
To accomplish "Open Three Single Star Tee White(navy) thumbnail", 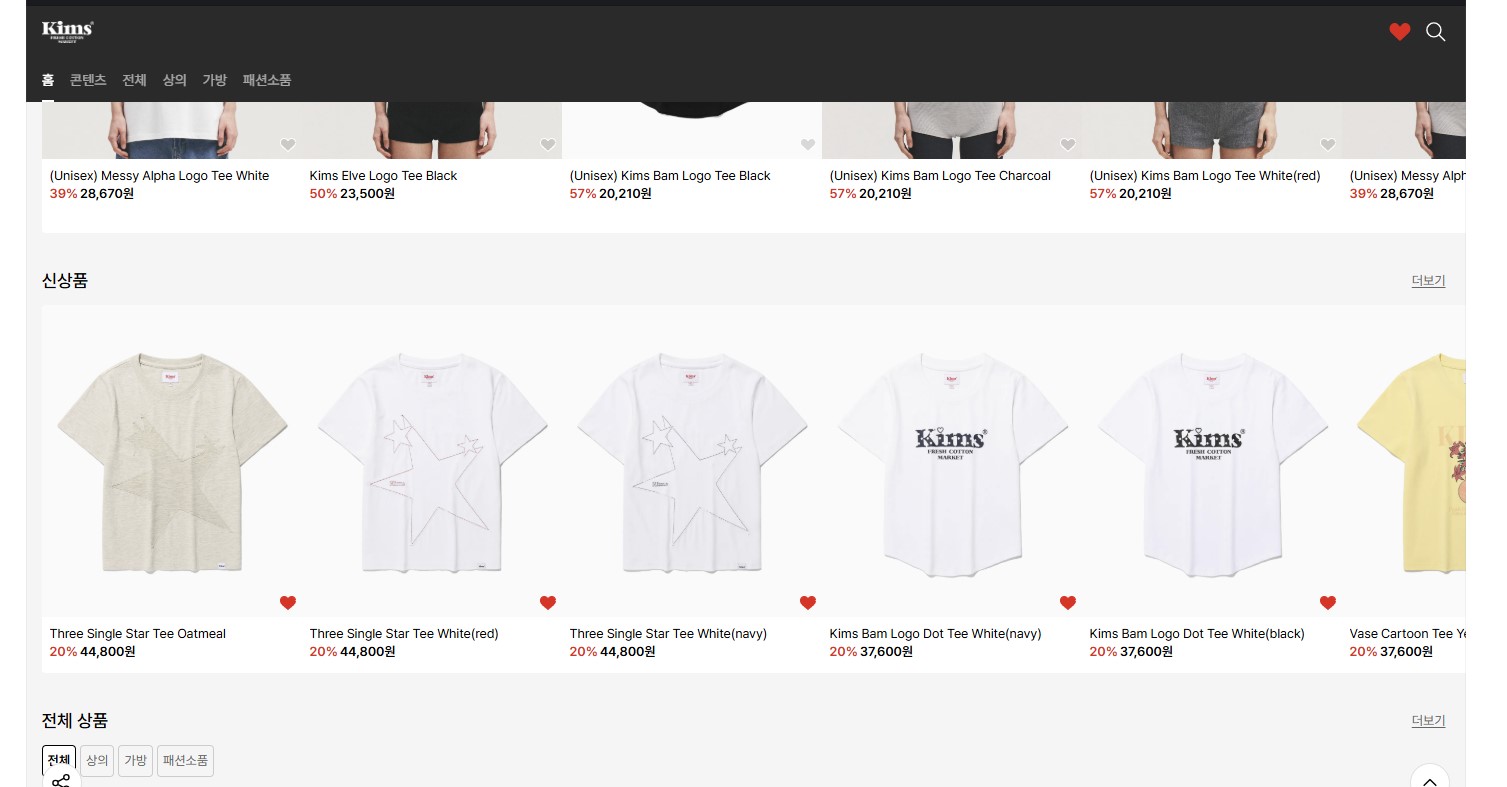I will [x=692, y=462].
